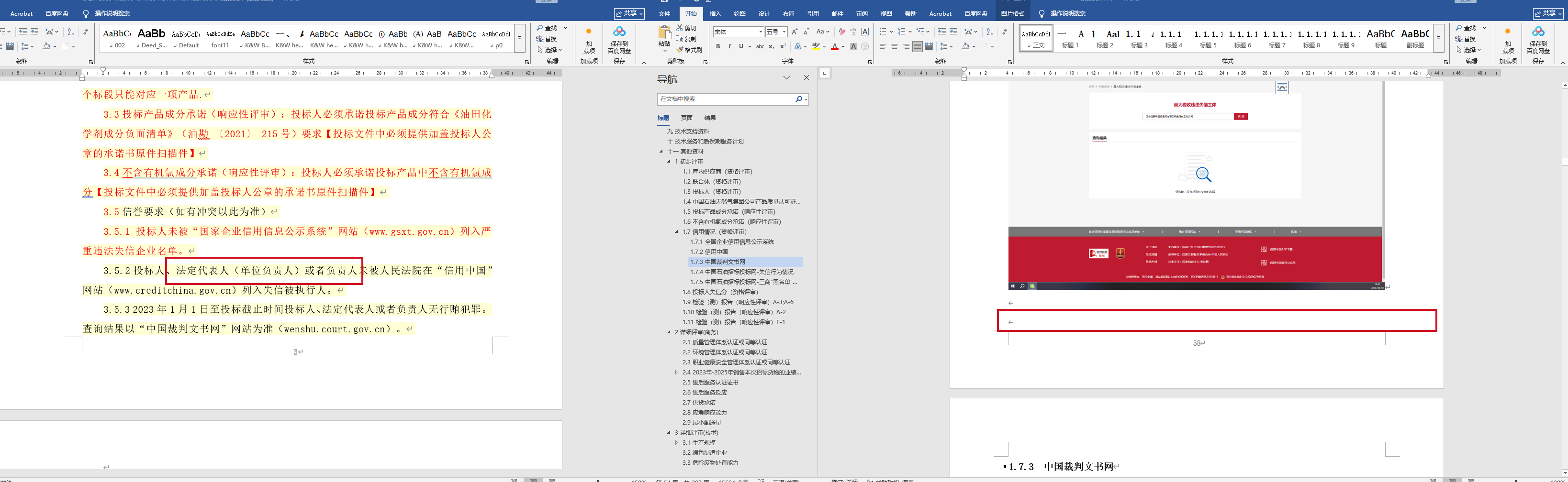The height and width of the screenshot is (482, 1568).
Task: Click the 共享 (Share) button in the left window
Action: point(629,13)
